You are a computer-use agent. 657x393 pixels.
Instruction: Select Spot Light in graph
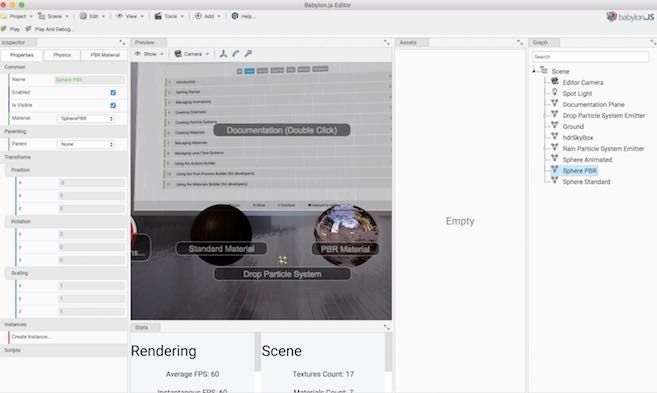[577, 93]
